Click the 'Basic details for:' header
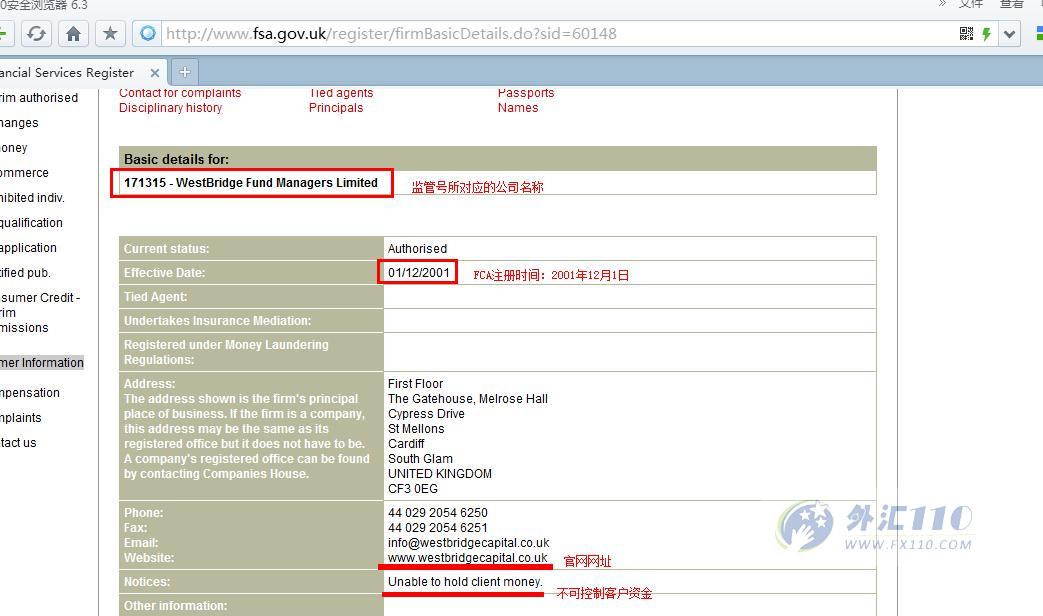This screenshot has width=1043, height=616. [176, 160]
